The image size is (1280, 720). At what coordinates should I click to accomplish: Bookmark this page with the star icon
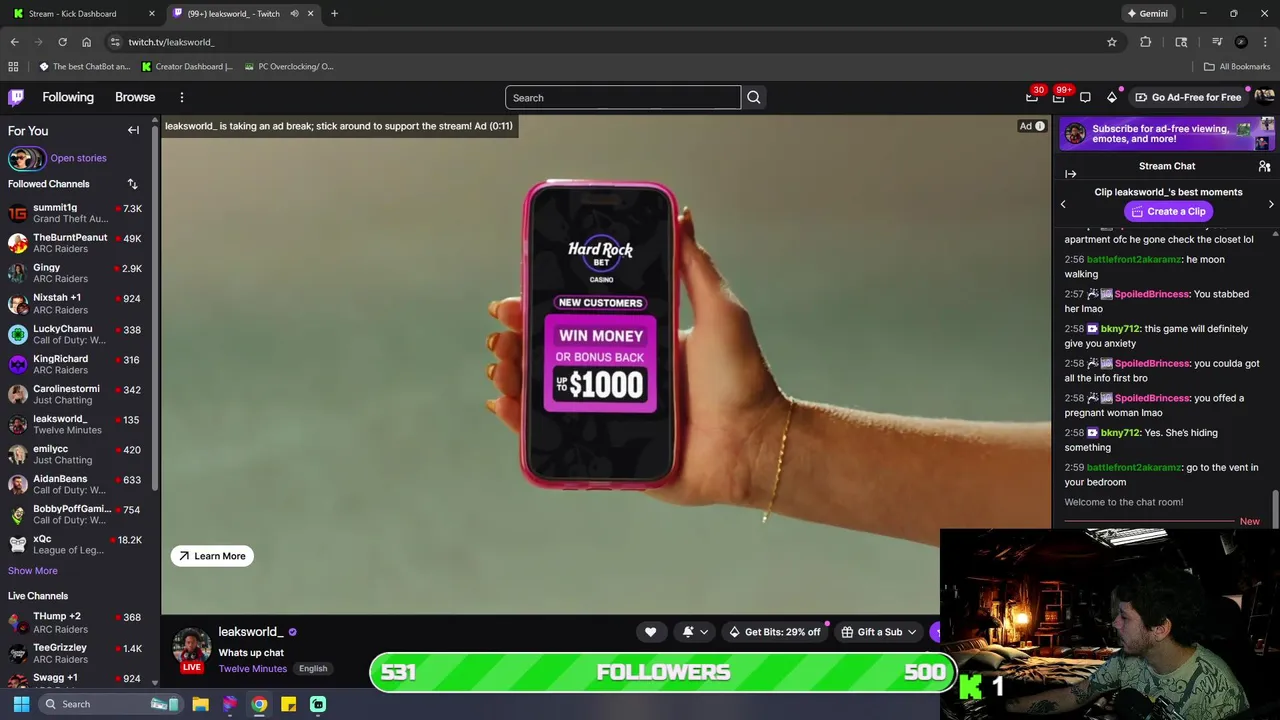click(x=1111, y=42)
